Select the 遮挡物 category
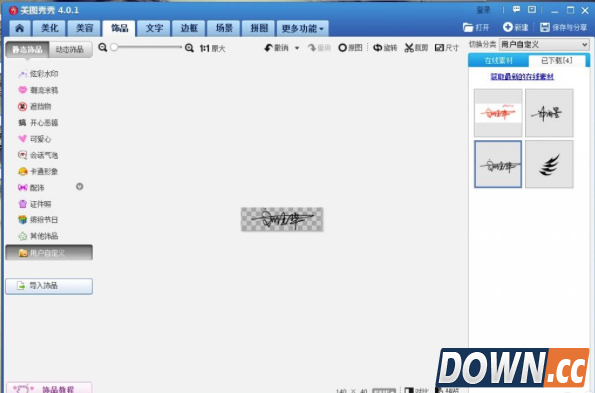The width and height of the screenshot is (595, 393). click(x=35, y=107)
